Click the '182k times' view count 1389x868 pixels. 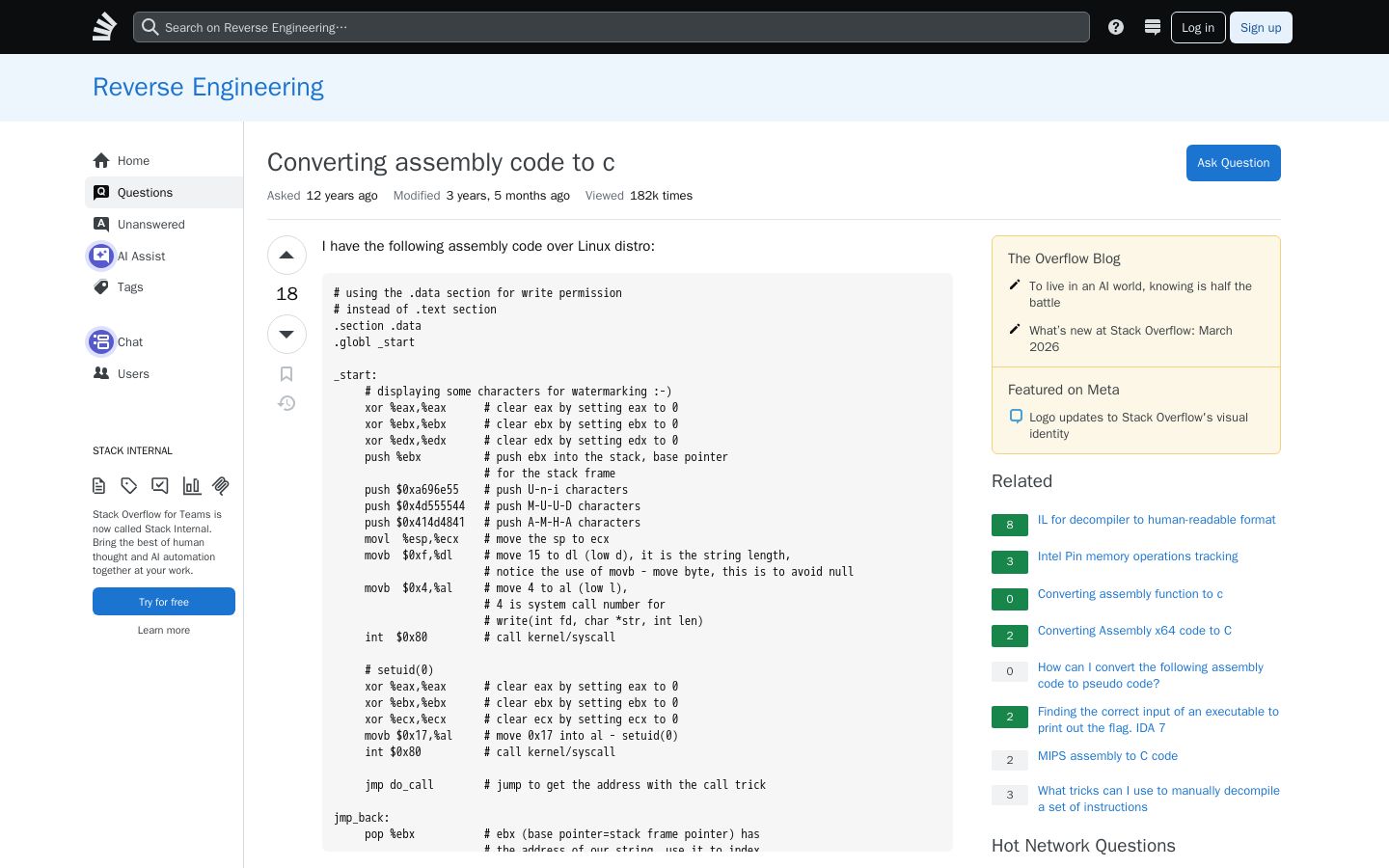tap(661, 196)
